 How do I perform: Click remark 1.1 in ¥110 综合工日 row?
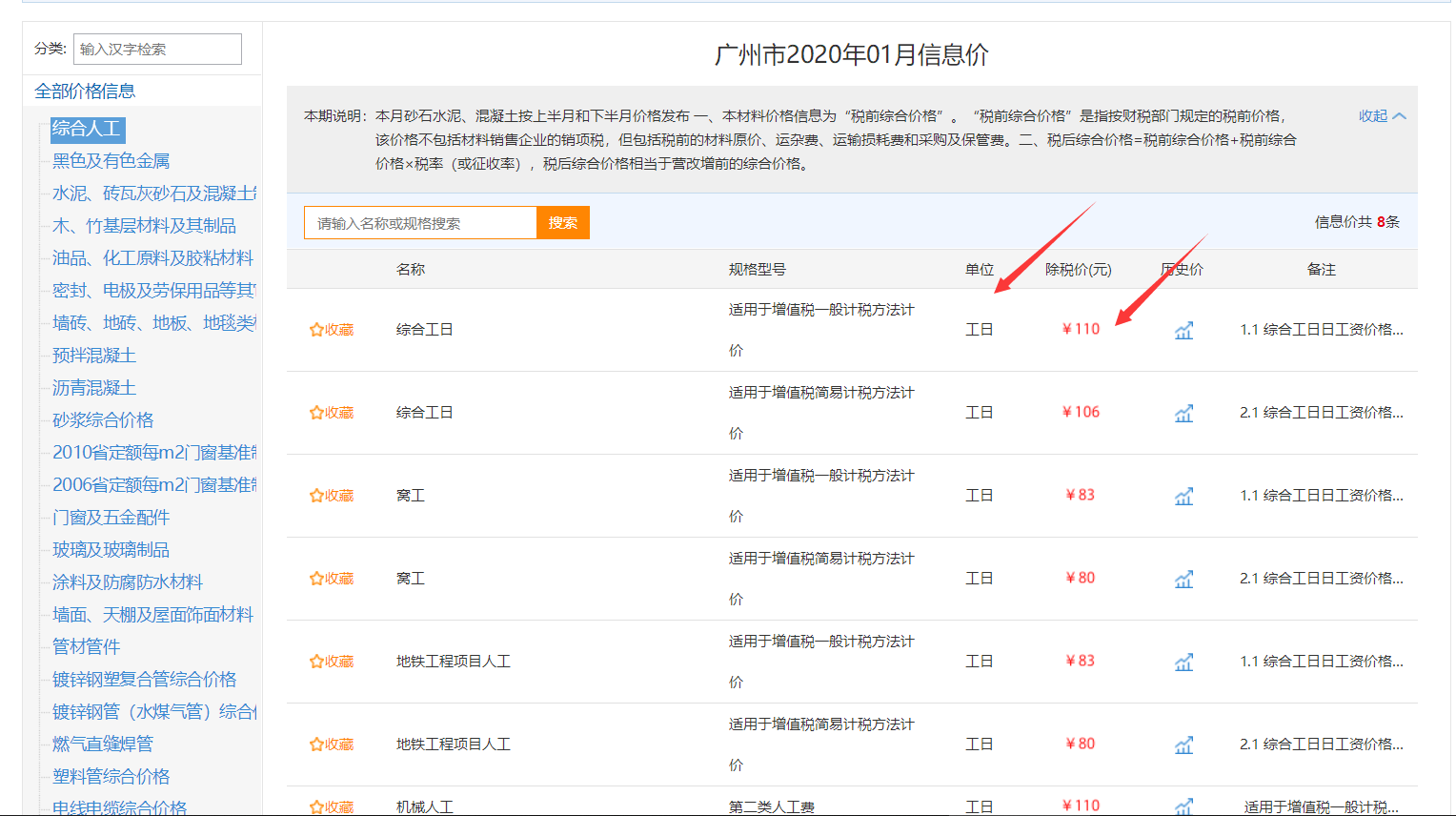(x=1322, y=330)
